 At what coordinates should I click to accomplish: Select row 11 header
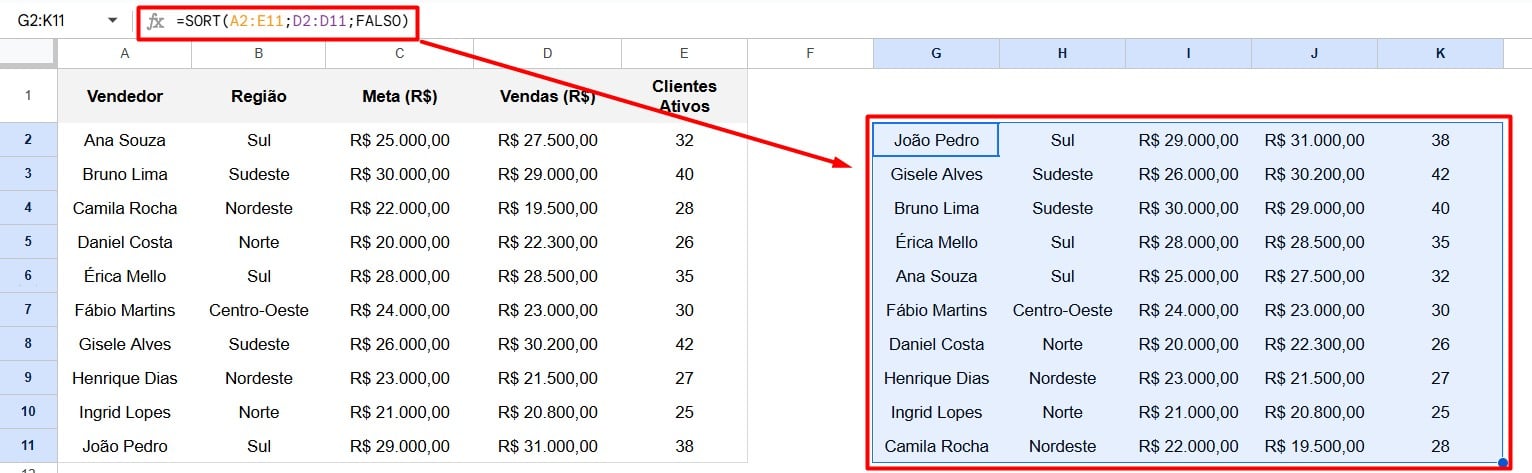click(28, 446)
